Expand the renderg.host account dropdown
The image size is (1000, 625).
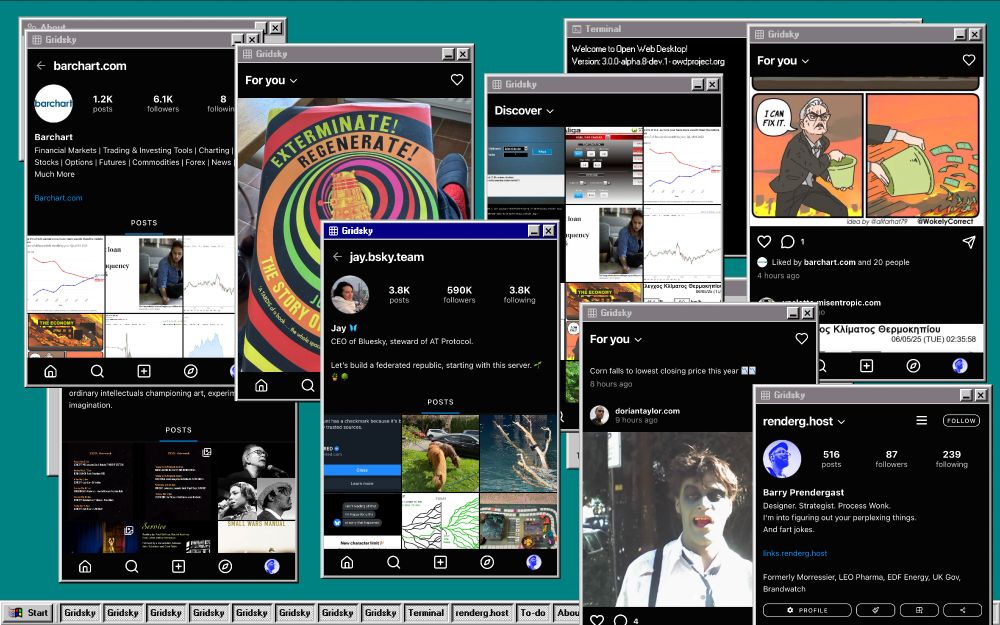(804, 422)
